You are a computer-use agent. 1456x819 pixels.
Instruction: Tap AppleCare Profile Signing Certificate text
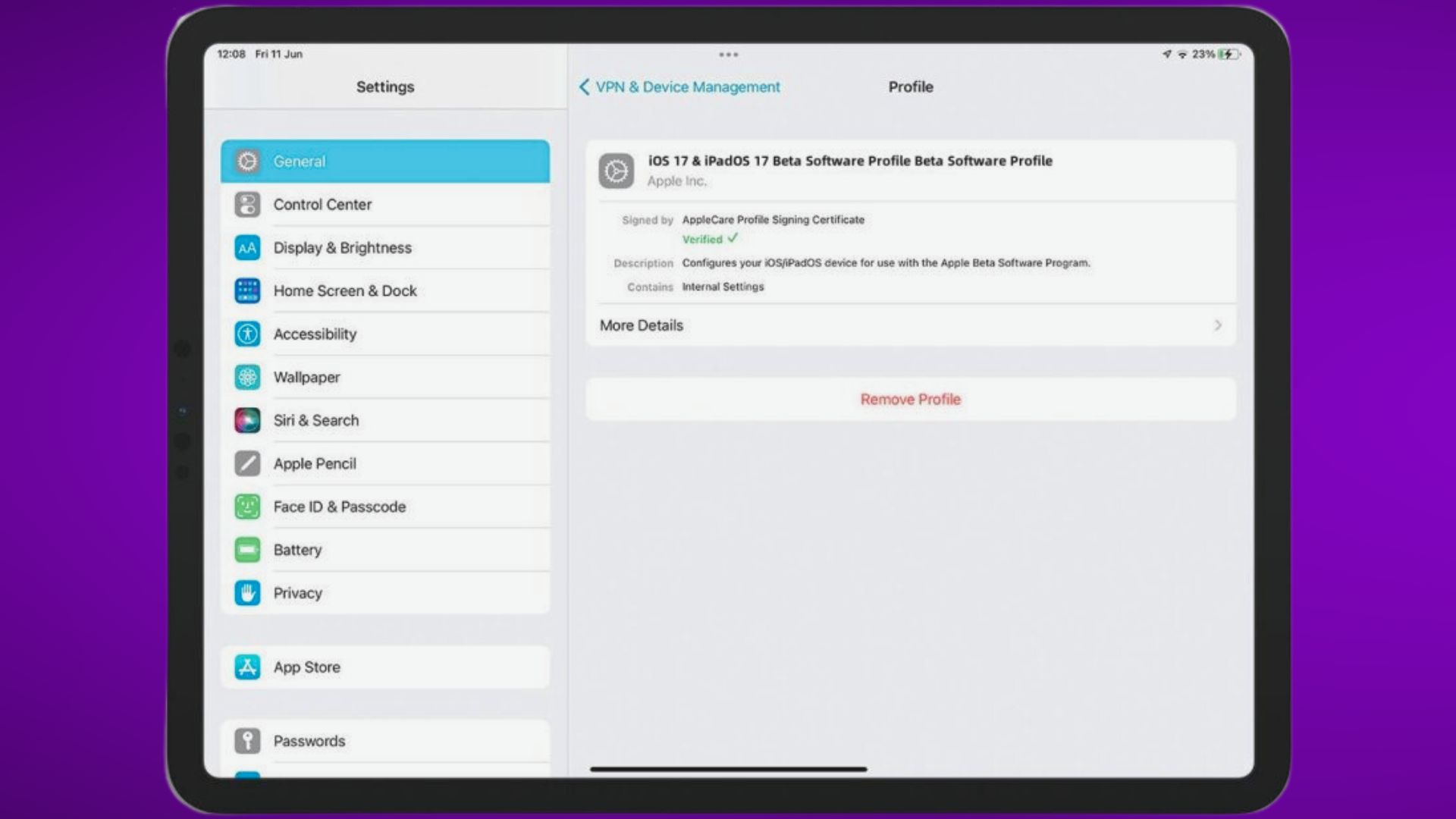tap(773, 220)
